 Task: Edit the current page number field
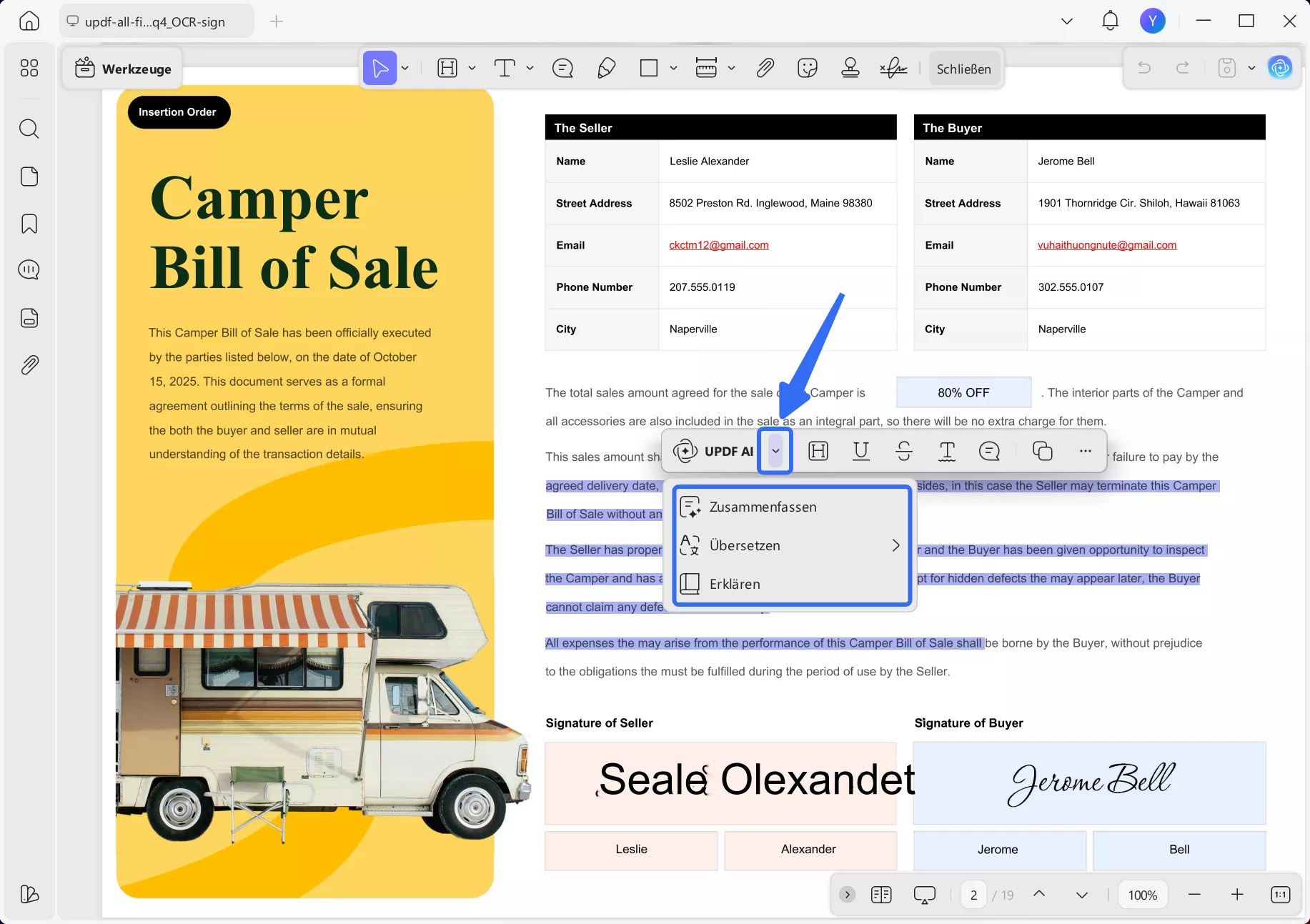coord(973,895)
